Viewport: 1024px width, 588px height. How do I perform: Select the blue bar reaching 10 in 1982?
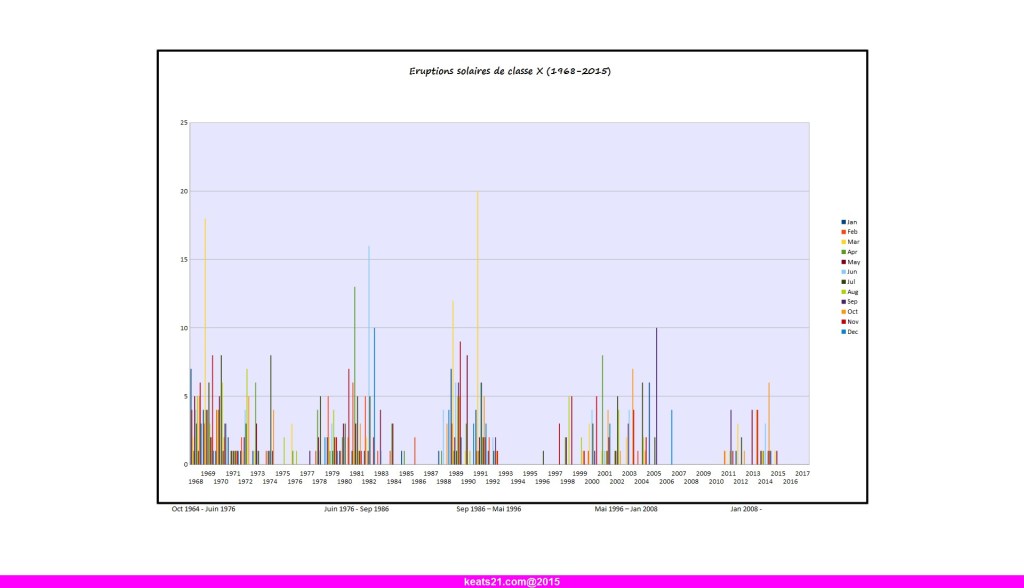[374, 397]
